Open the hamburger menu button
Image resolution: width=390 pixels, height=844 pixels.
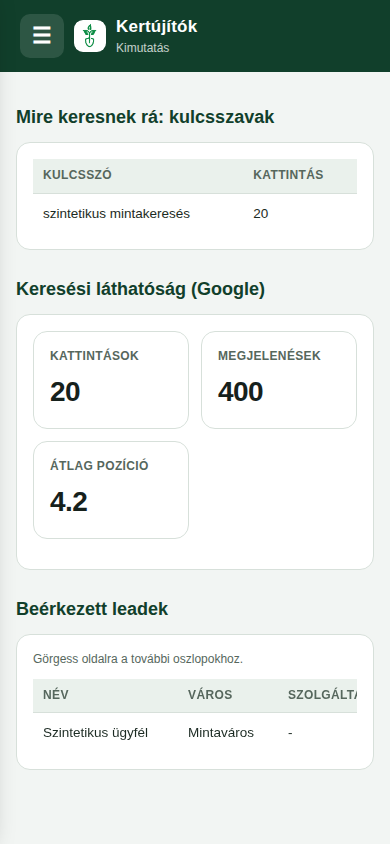[42, 36]
